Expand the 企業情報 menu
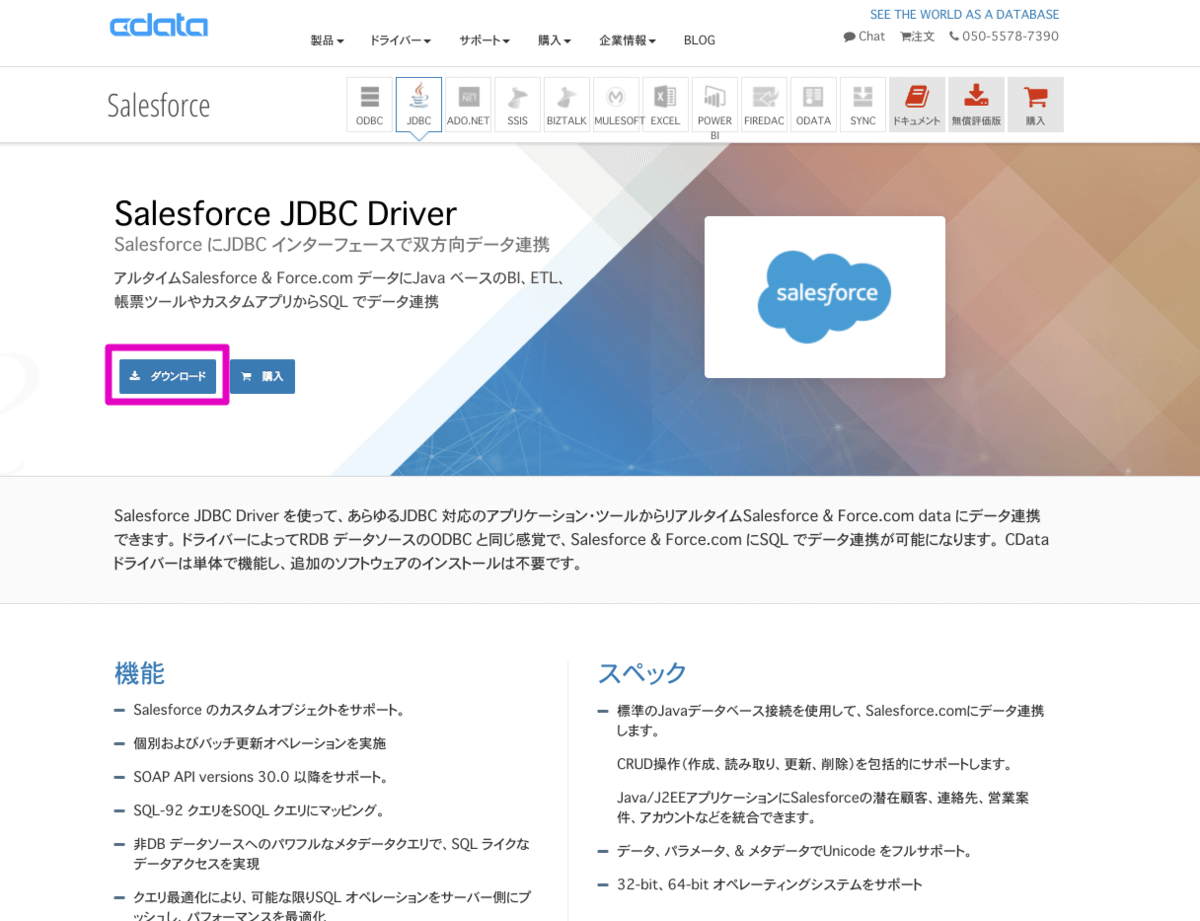 click(627, 40)
